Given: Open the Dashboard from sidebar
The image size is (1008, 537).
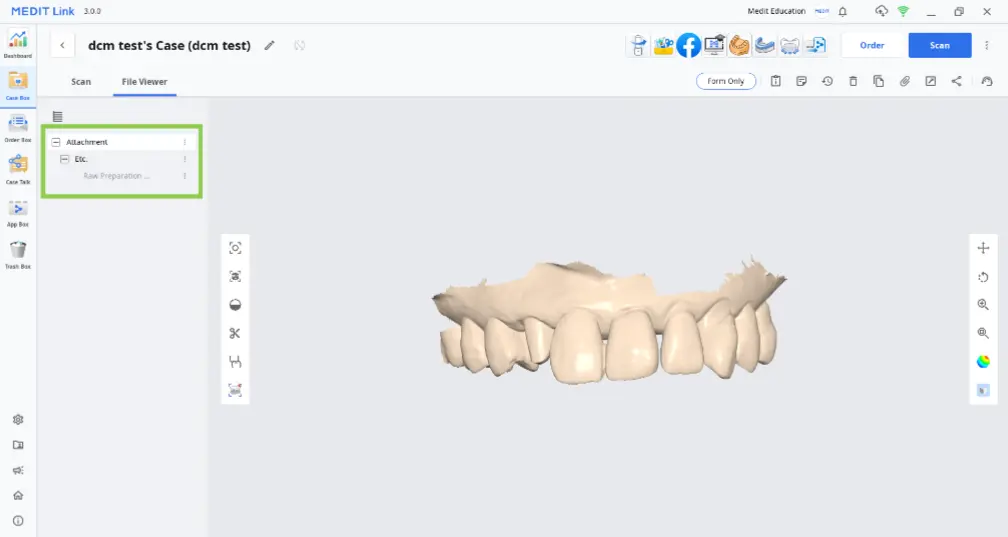Looking at the screenshot, I should pyautogui.click(x=18, y=44).
